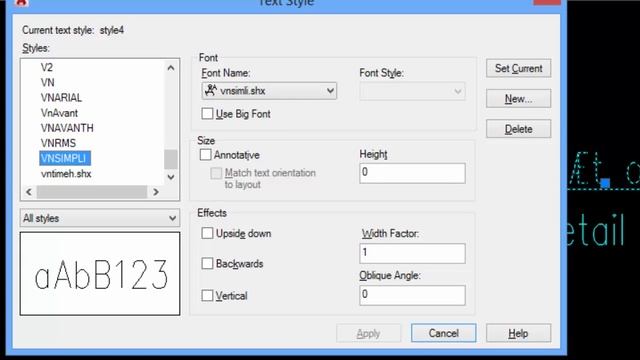Viewport: 640px width, 360px height.
Task: Click the SHX font icon beside vnsimli.shx
Action: point(211,90)
